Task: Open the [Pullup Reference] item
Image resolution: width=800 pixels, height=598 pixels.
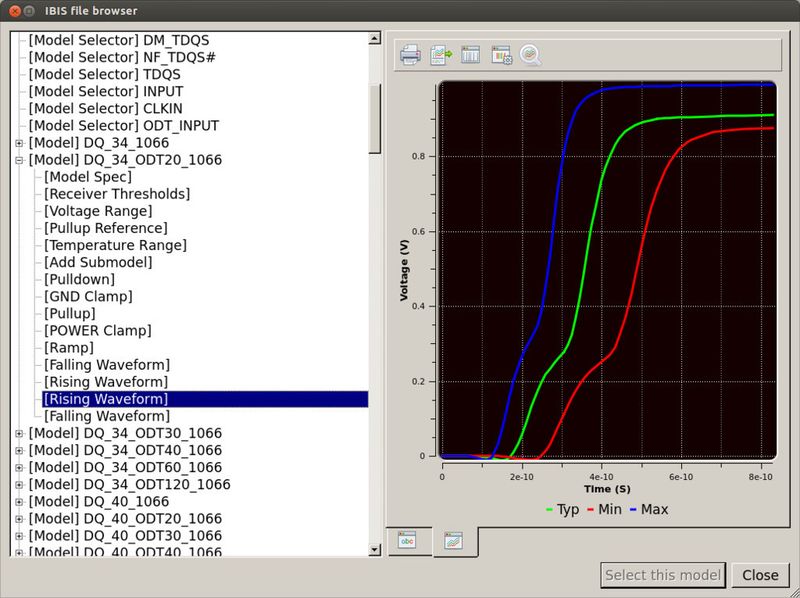Action: (x=106, y=228)
